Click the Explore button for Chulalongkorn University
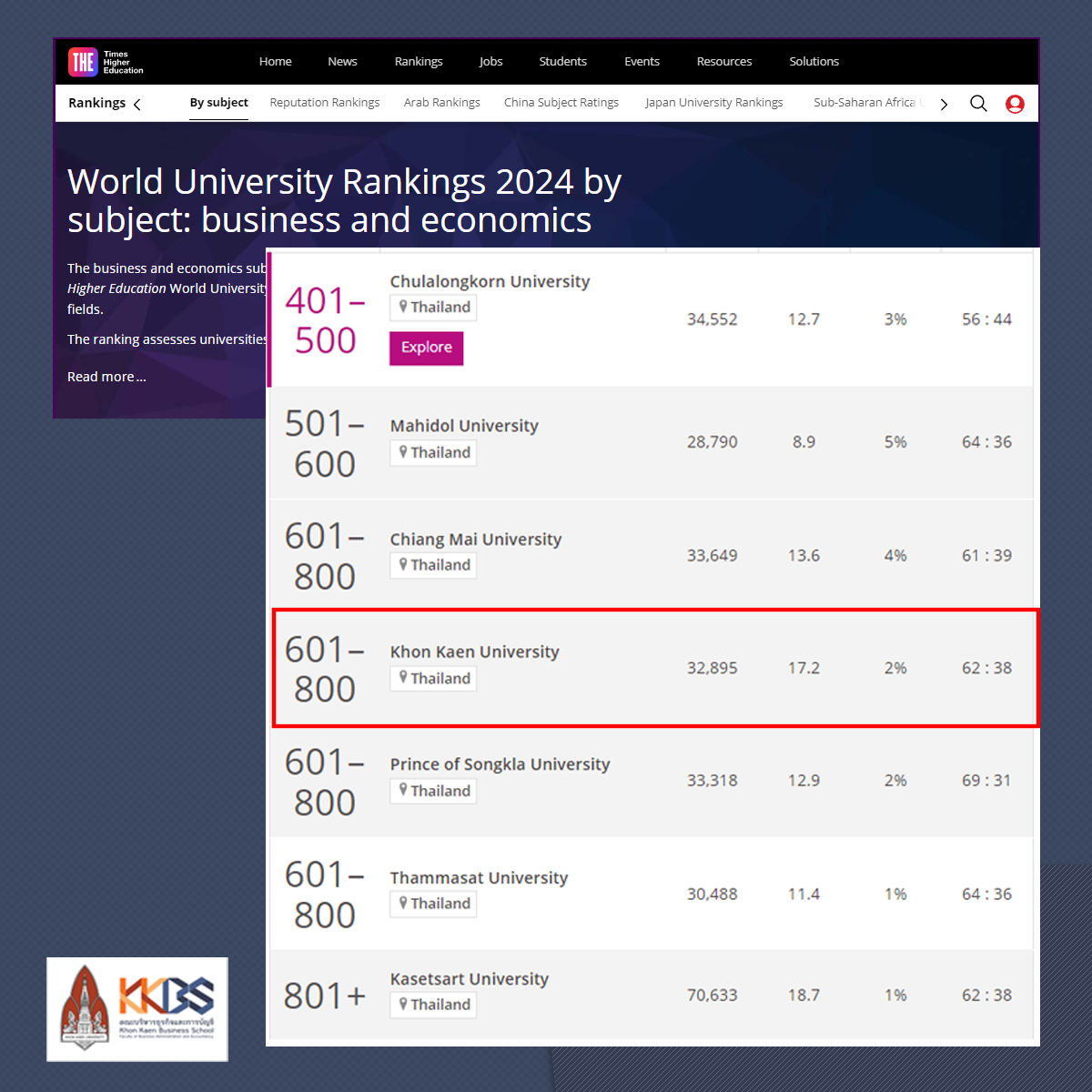This screenshot has height=1092, width=1092. 426,348
